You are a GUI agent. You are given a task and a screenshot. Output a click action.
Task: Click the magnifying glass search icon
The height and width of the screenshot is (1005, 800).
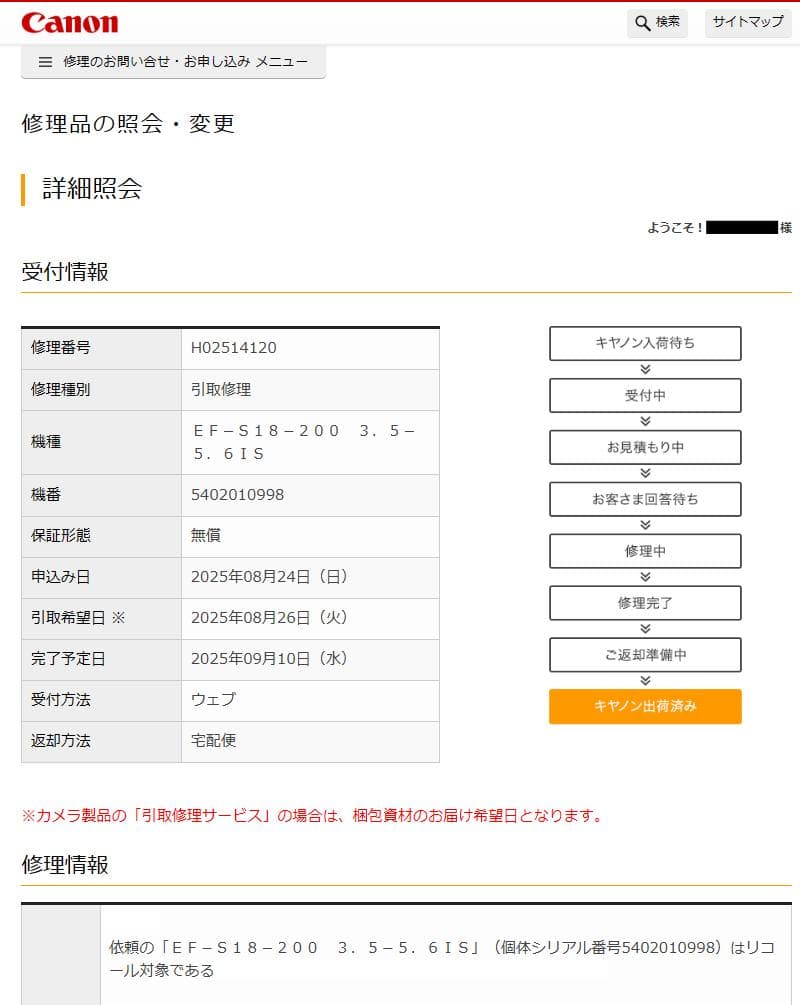[x=643, y=23]
